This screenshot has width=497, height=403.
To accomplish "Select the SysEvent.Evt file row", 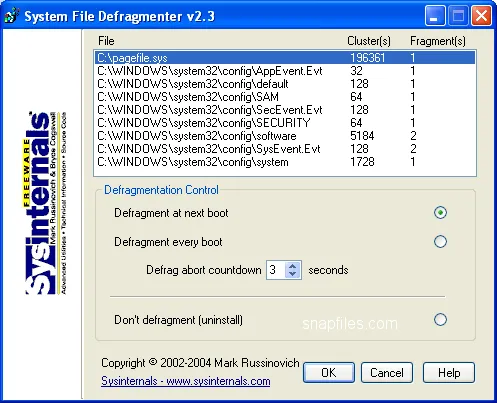I will click(x=285, y=149).
